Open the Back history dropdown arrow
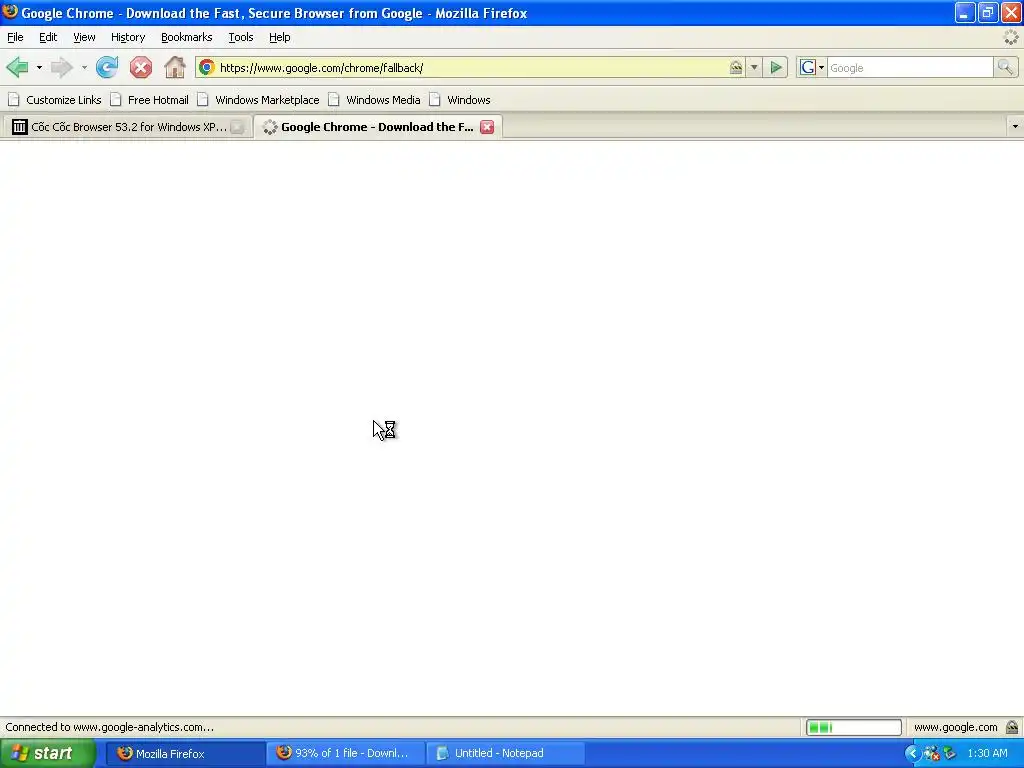 pyautogui.click(x=39, y=67)
